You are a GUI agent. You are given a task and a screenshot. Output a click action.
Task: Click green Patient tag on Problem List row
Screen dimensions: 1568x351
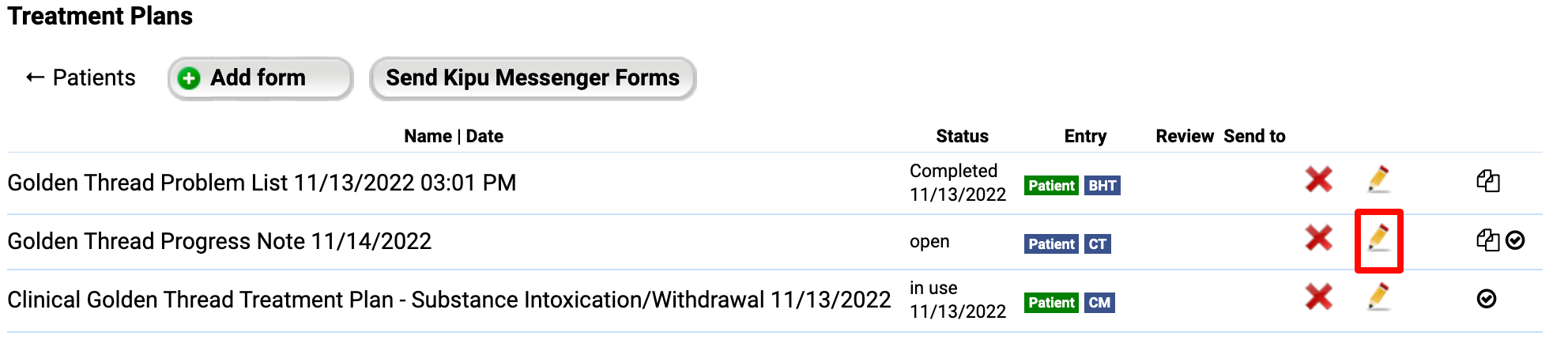coord(1051,186)
